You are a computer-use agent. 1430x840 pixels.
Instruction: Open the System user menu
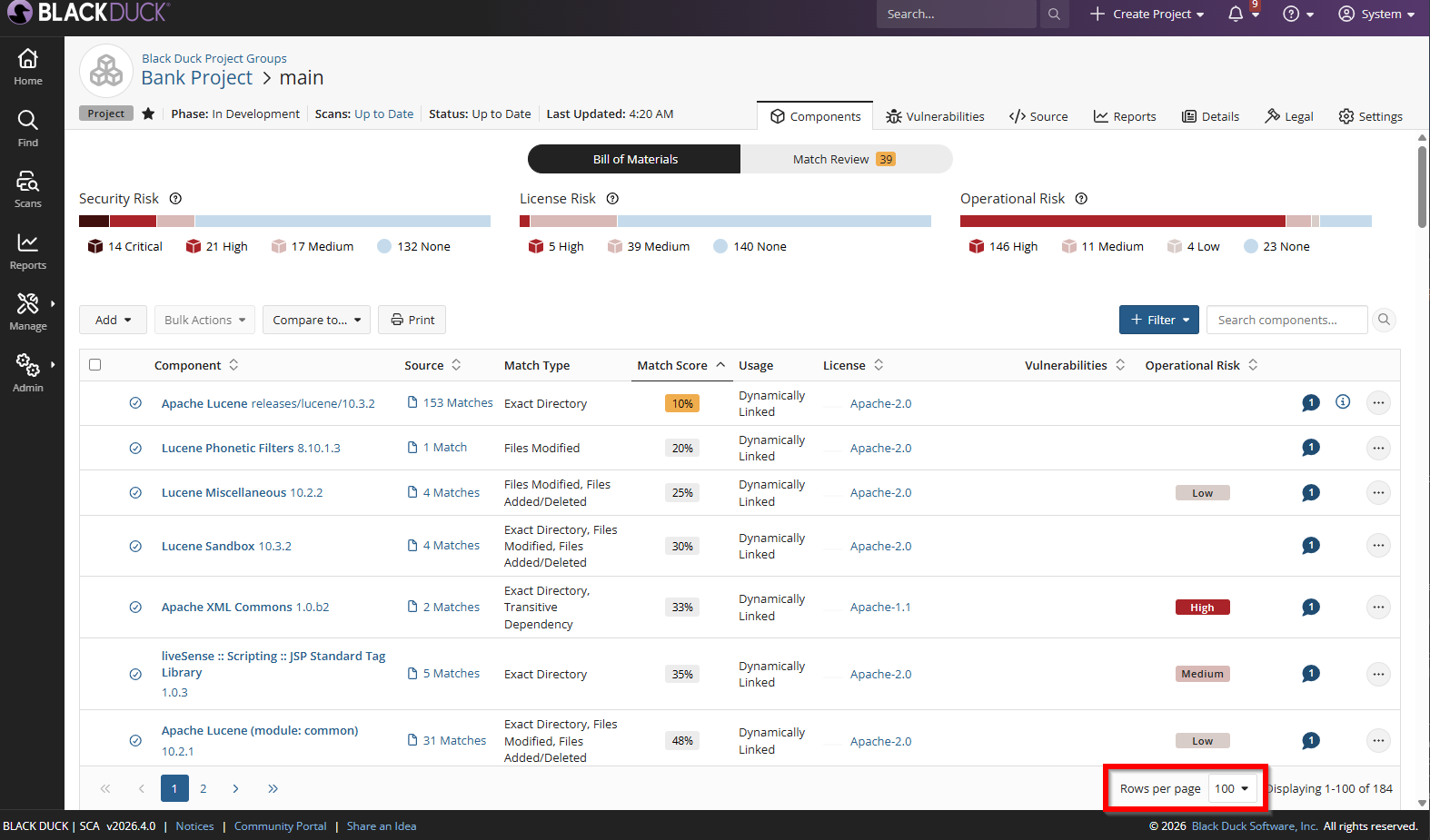point(1376,14)
